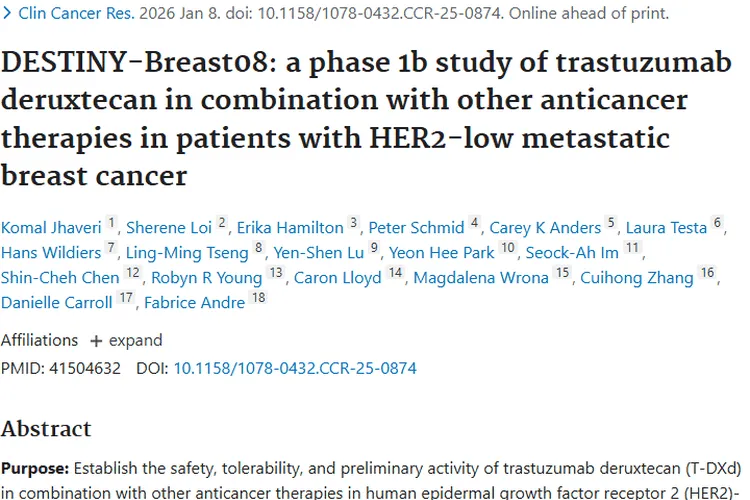Image resolution: width=750 pixels, height=500 pixels.
Task: Click the plus icon beside expand
Action: click(x=96, y=340)
